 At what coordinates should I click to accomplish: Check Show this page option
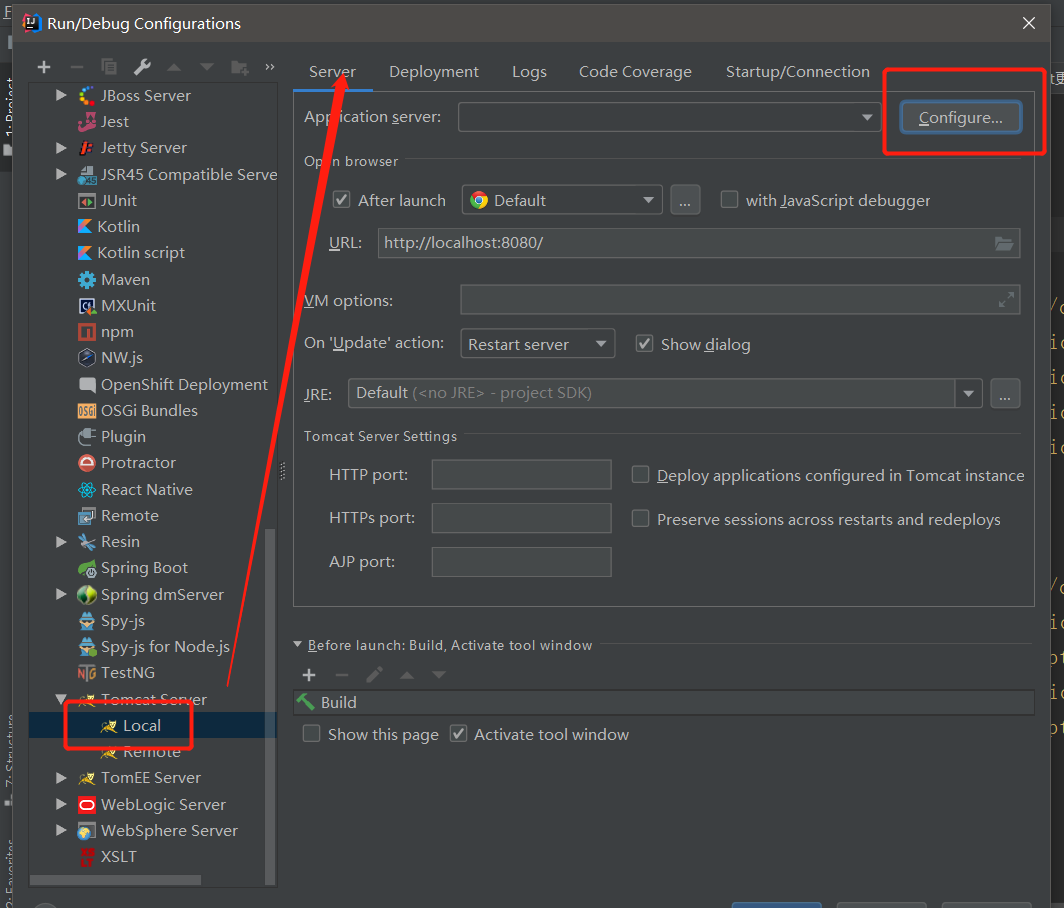[311, 734]
